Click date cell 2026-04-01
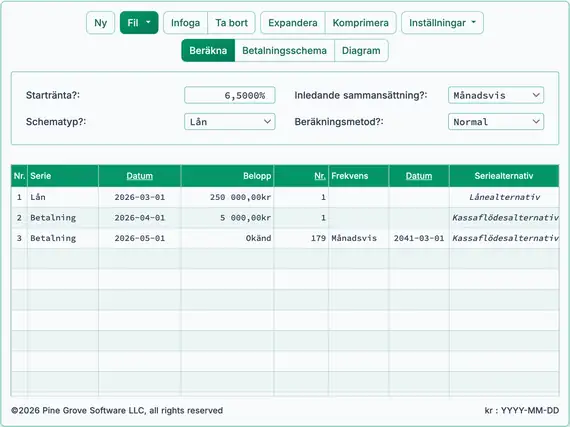This screenshot has height=427, width=570. [x=140, y=218]
